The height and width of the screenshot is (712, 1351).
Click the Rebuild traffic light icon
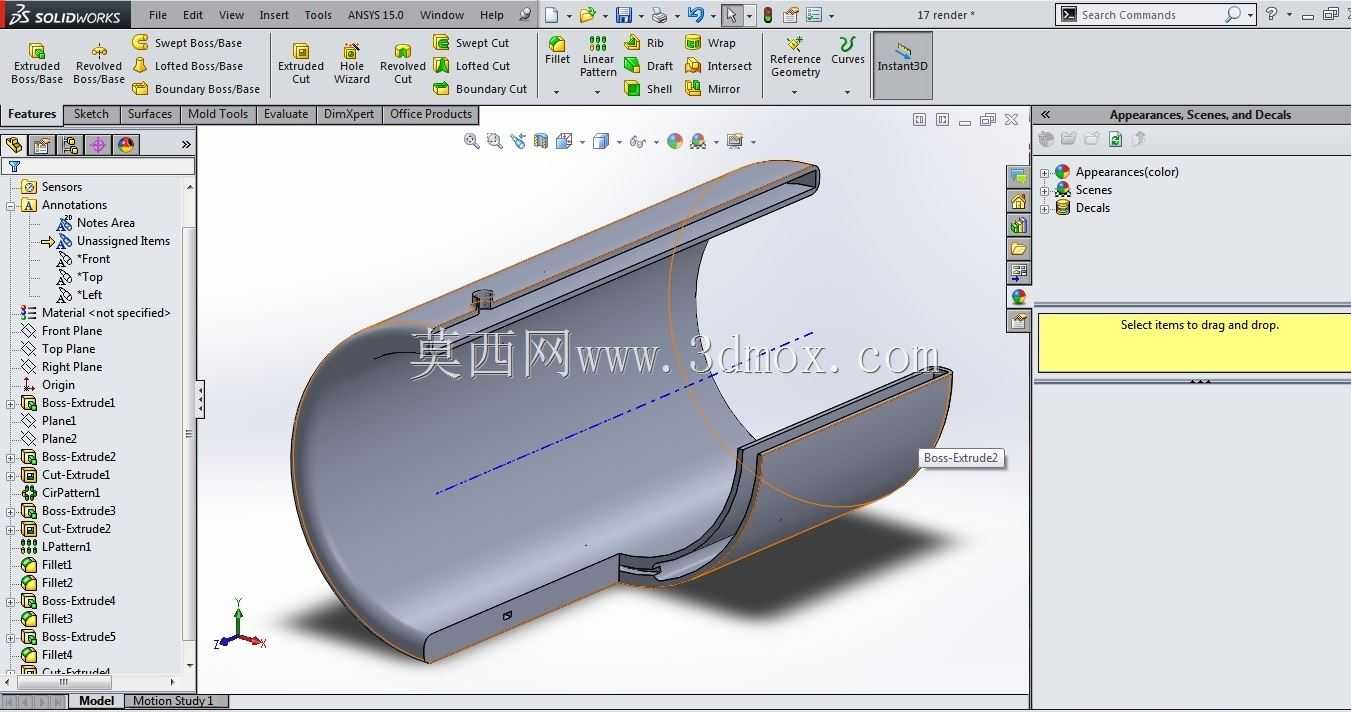coord(768,15)
